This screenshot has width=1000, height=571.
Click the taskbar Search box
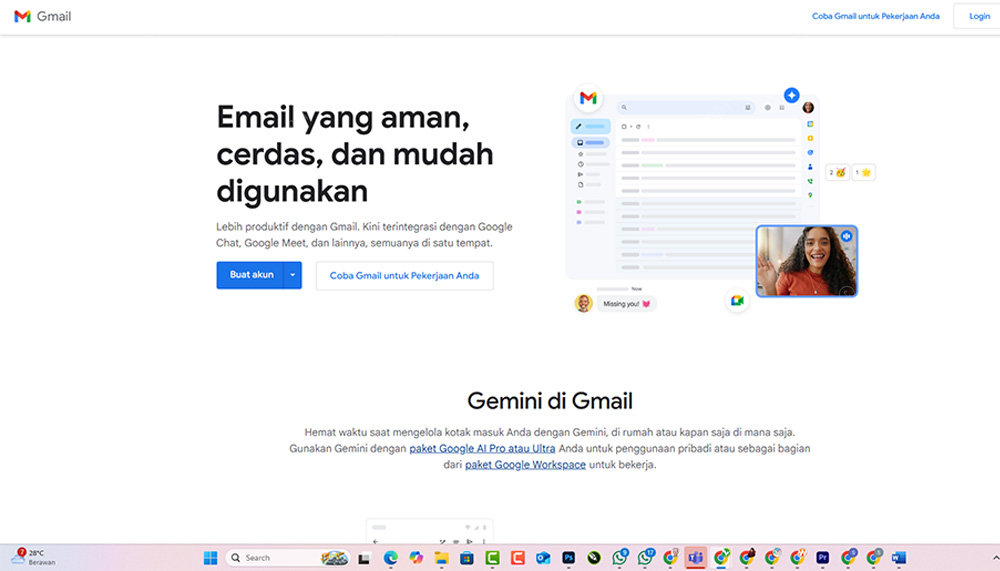288,558
